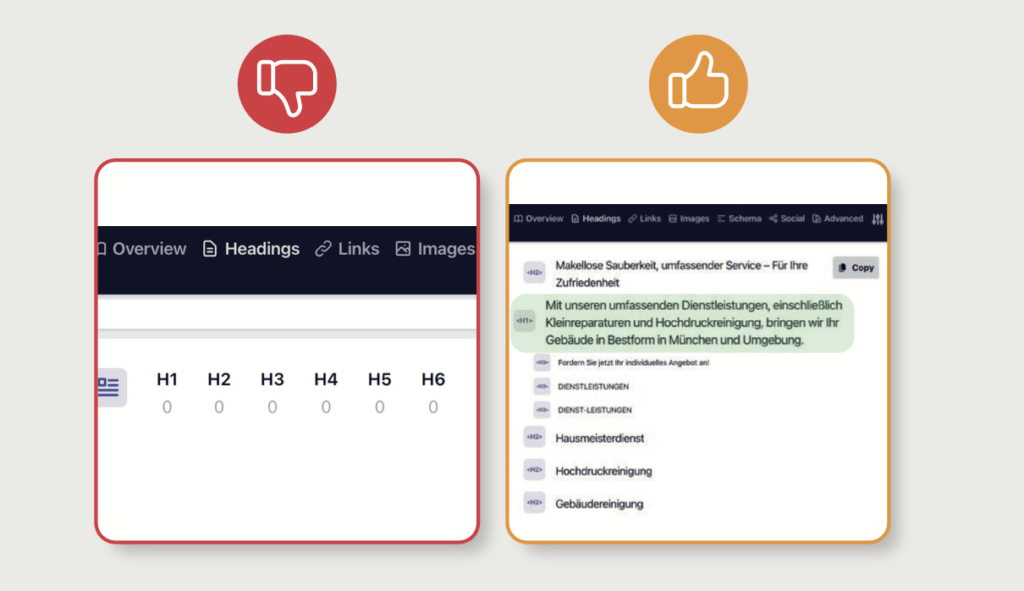Click the 0 count under H6
Image resolution: width=1024 pixels, height=591 pixels.
click(x=433, y=407)
